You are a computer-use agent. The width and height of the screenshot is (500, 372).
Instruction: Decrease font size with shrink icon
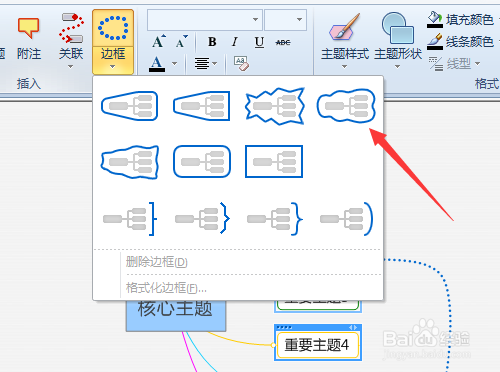[x=182, y=41]
